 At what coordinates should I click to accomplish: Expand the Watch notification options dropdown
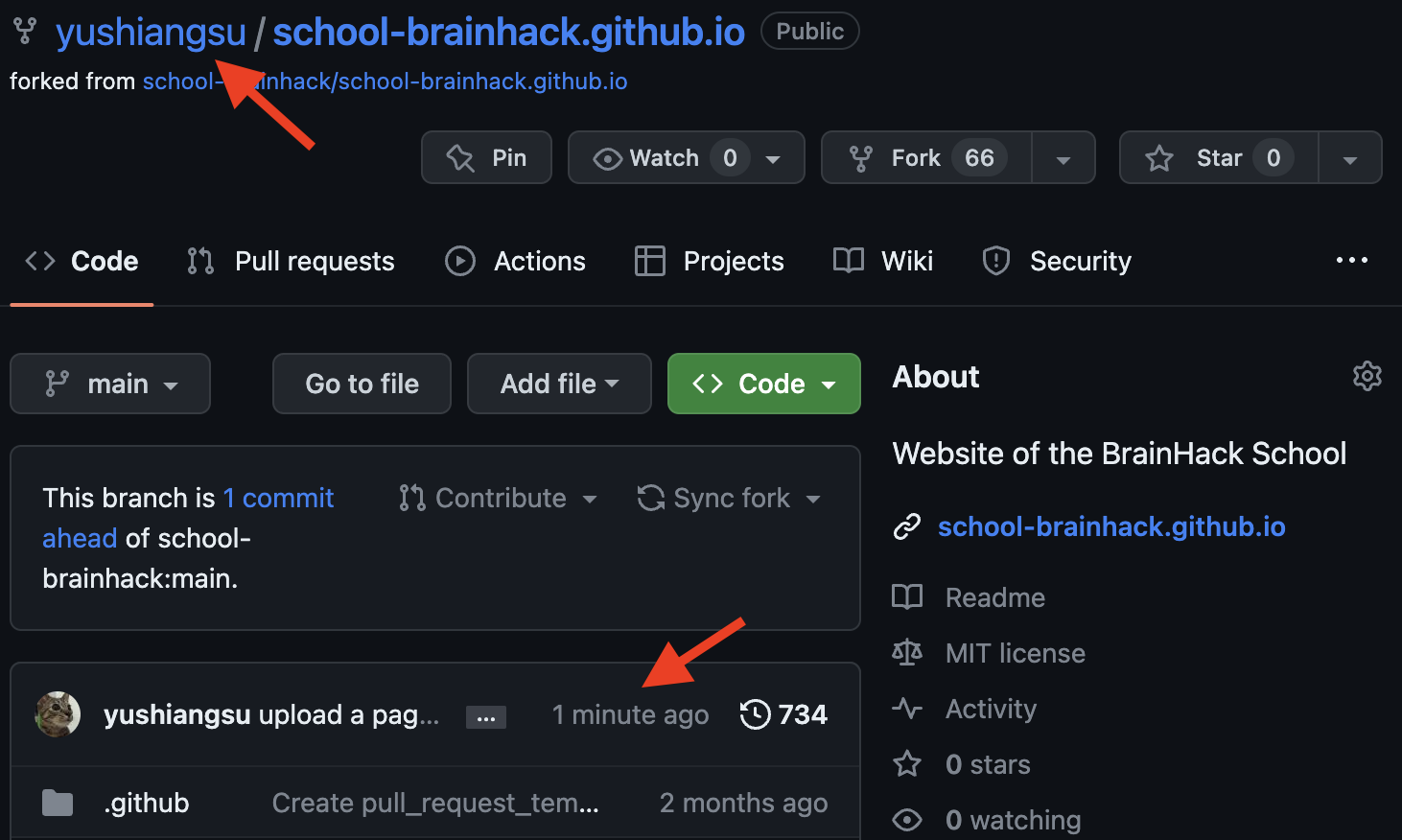coord(773,159)
